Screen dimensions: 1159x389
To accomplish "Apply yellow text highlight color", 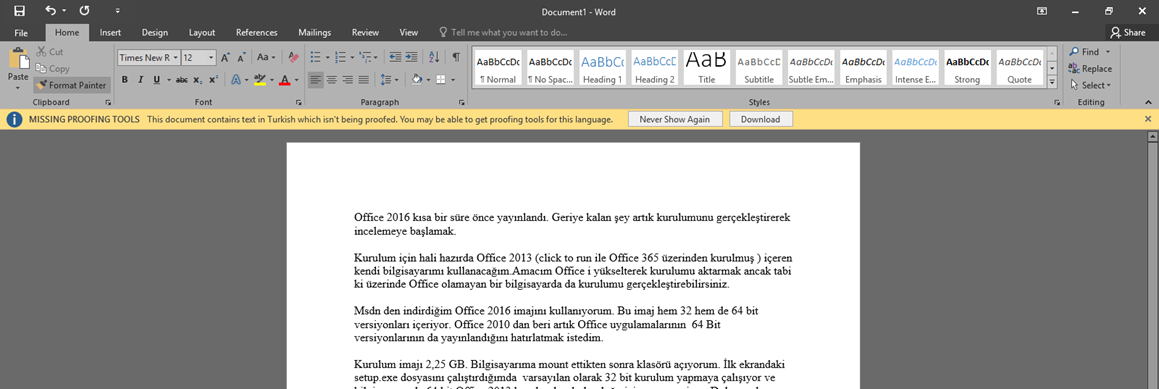I will tap(259, 79).
